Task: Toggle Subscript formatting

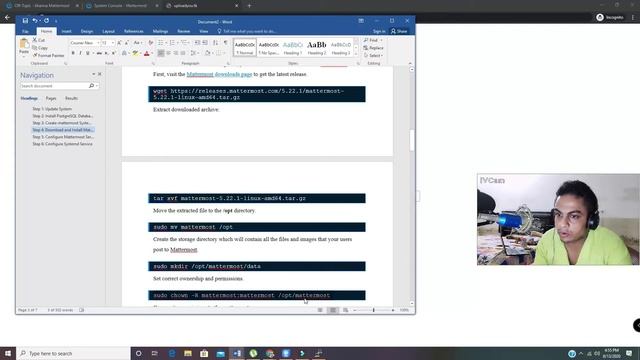Action: coord(106,53)
